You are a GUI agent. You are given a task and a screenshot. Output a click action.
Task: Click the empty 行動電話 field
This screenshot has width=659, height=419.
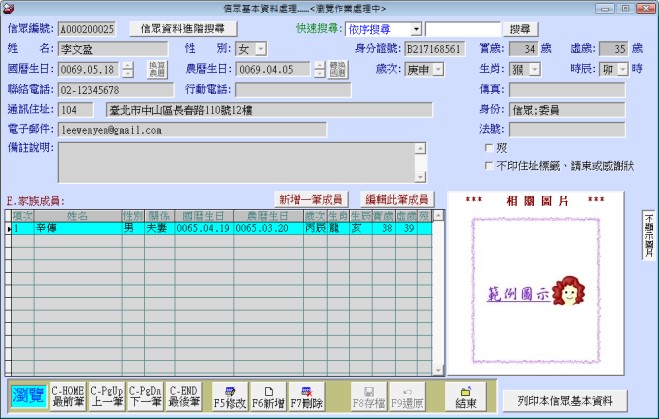[x=293, y=90]
